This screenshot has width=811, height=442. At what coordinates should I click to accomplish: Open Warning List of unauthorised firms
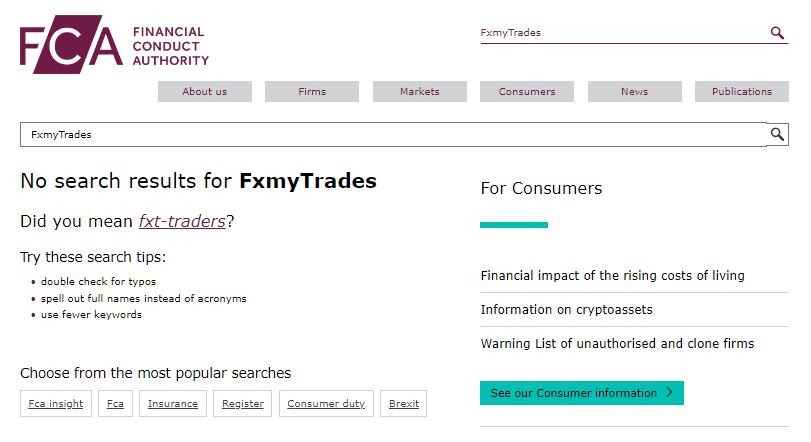[617, 344]
